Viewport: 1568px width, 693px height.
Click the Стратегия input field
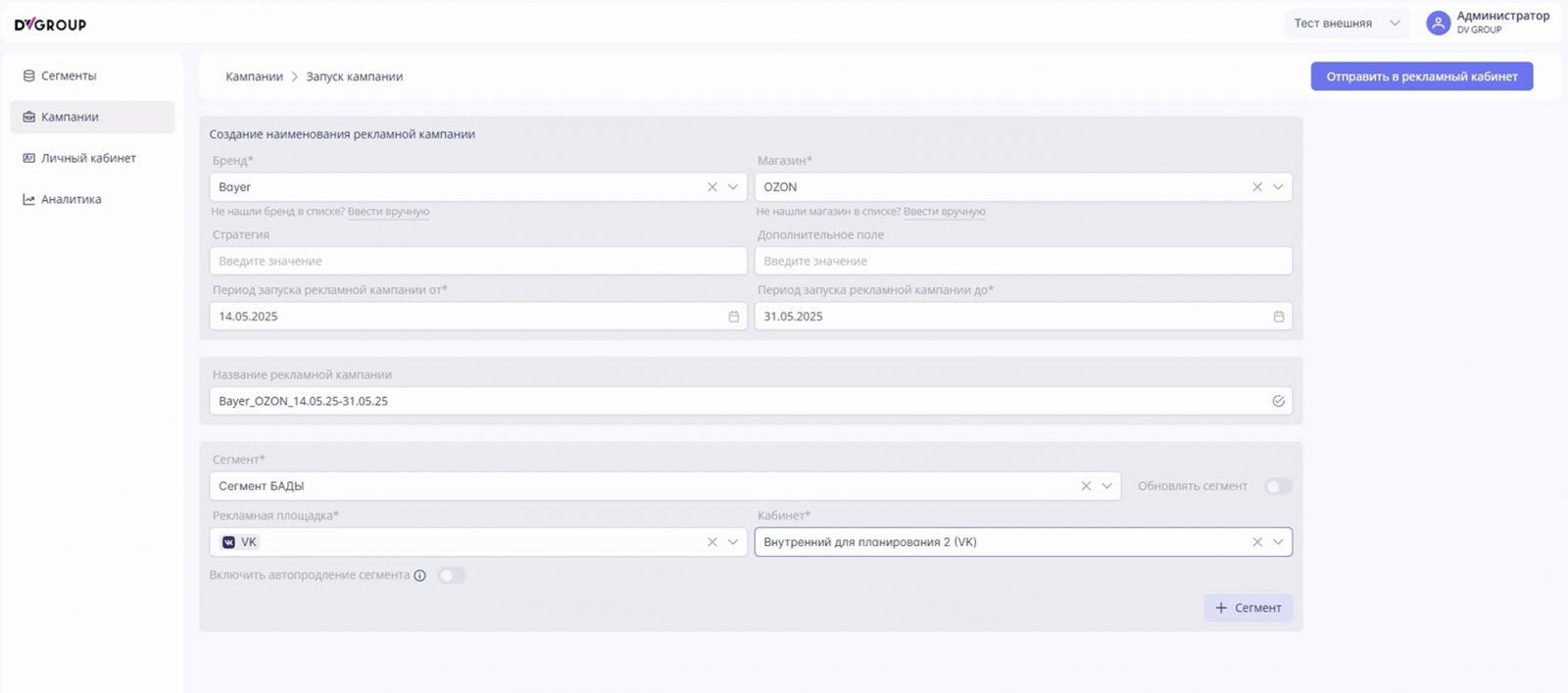click(x=478, y=261)
